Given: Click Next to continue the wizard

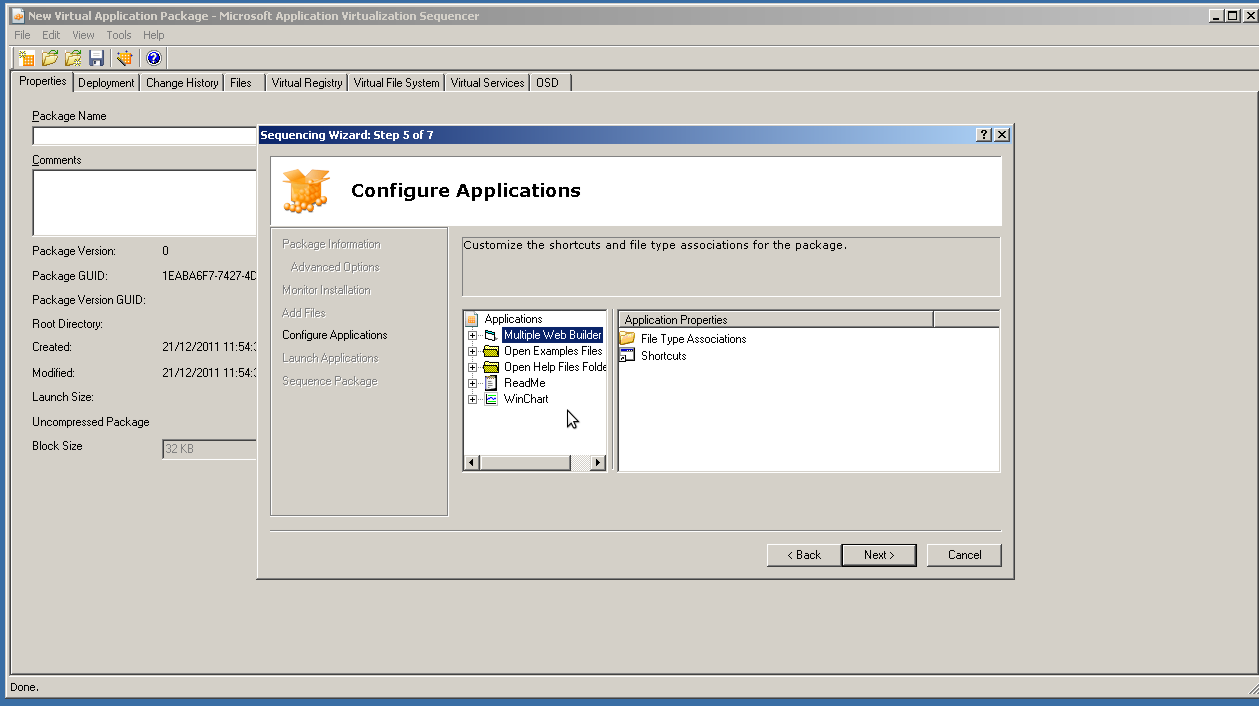Looking at the screenshot, I should tap(879, 555).
